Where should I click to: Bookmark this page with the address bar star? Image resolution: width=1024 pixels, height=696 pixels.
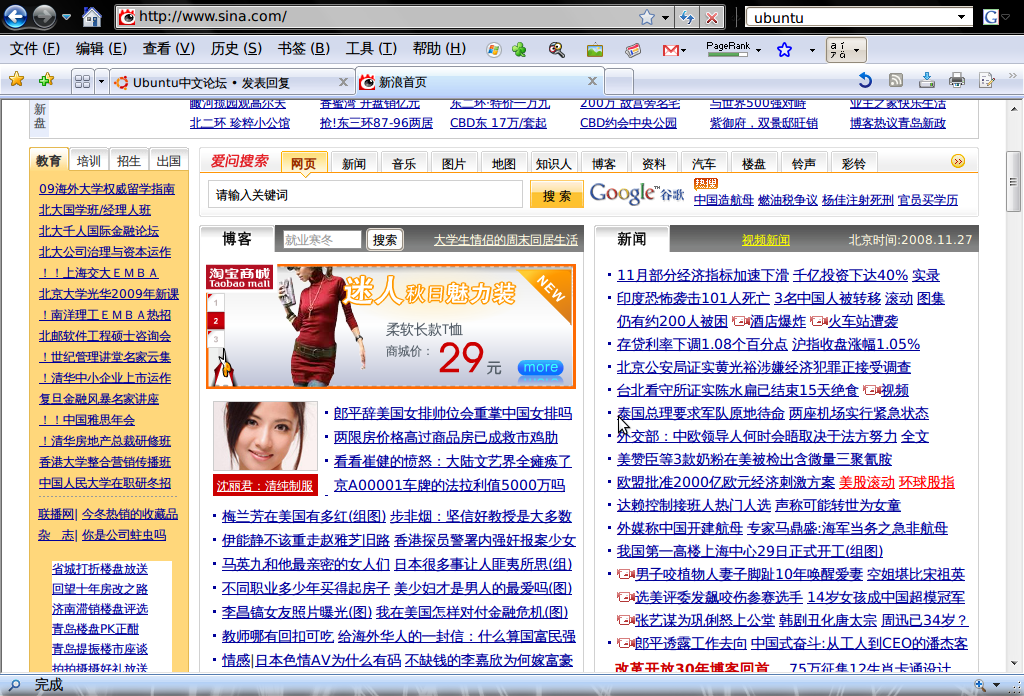[647, 18]
